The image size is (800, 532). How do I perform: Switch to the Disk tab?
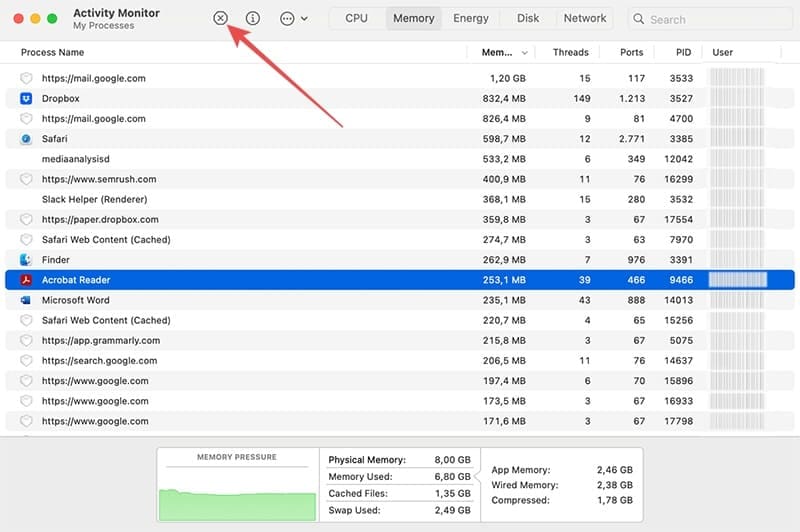528,18
